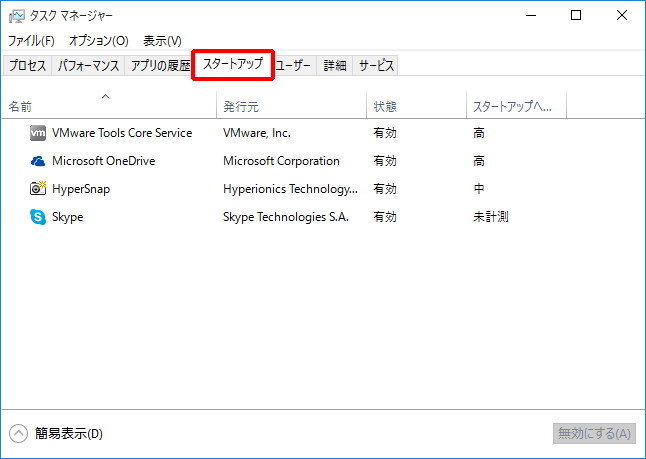Click the 有効 status of HyperSnap

385,189
